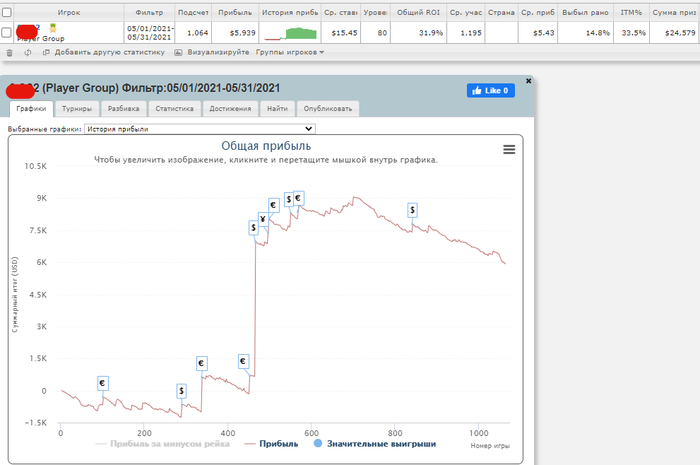The image size is (700, 465).
Task: Open the Статистика tab
Action: coord(175,108)
